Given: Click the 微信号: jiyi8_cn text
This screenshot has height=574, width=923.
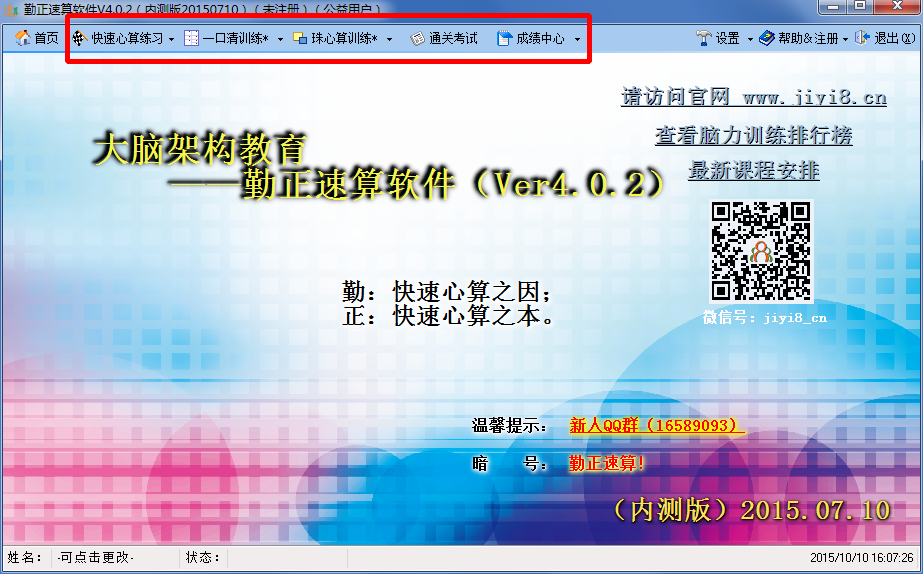Looking at the screenshot, I should click(x=765, y=318).
